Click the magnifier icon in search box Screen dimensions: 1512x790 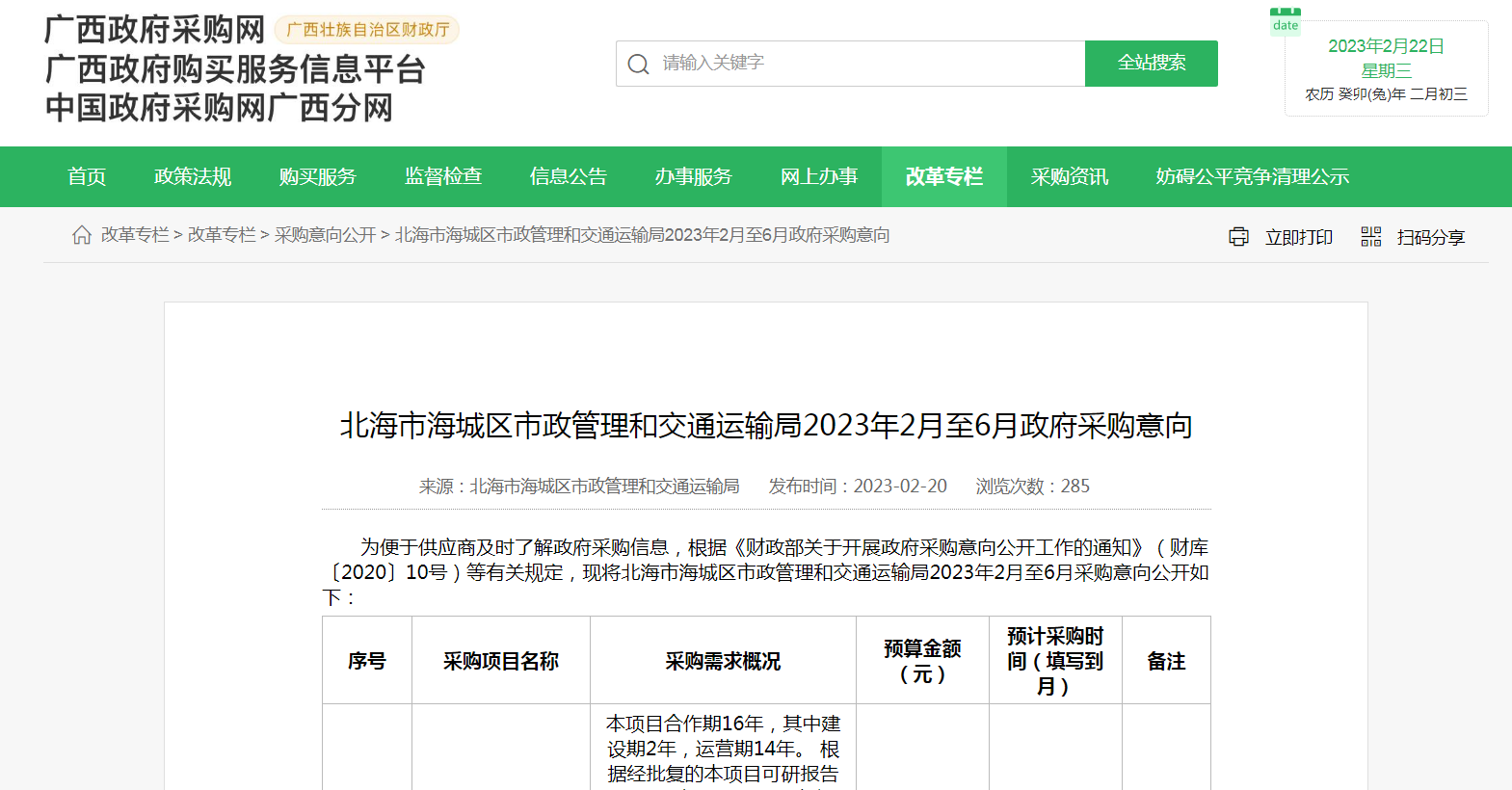point(638,65)
